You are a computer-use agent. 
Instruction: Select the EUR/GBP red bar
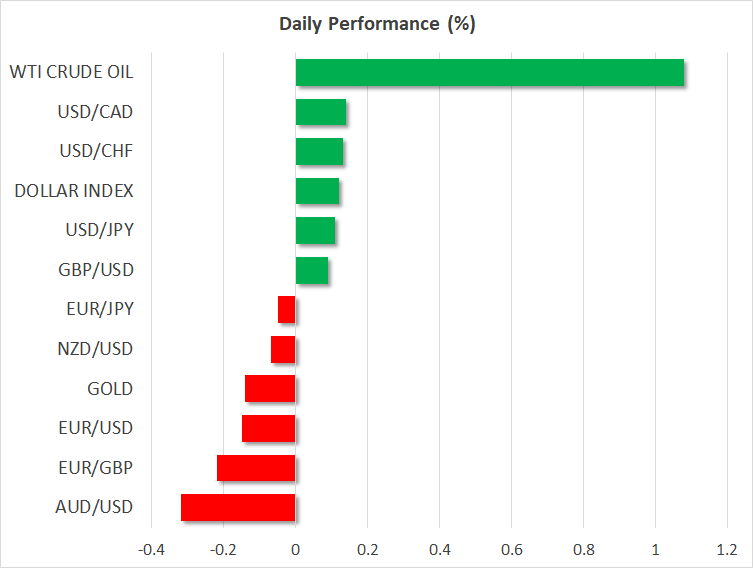pos(256,468)
